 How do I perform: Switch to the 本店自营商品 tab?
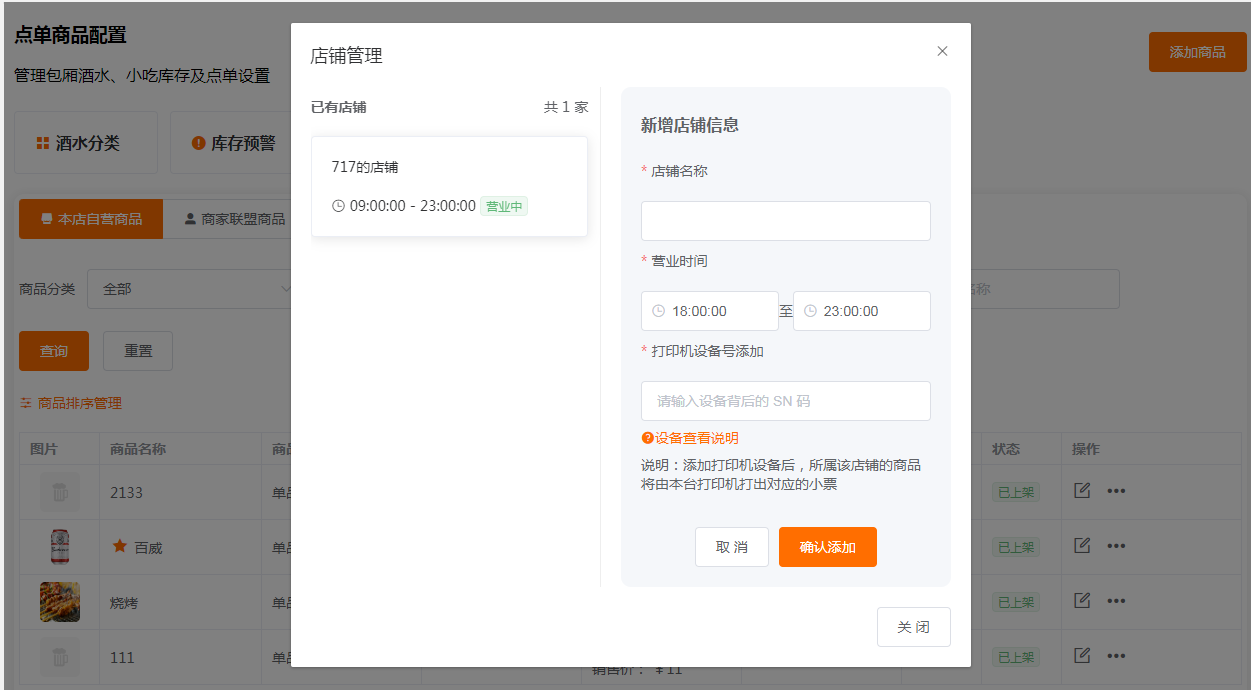coord(90,218)
